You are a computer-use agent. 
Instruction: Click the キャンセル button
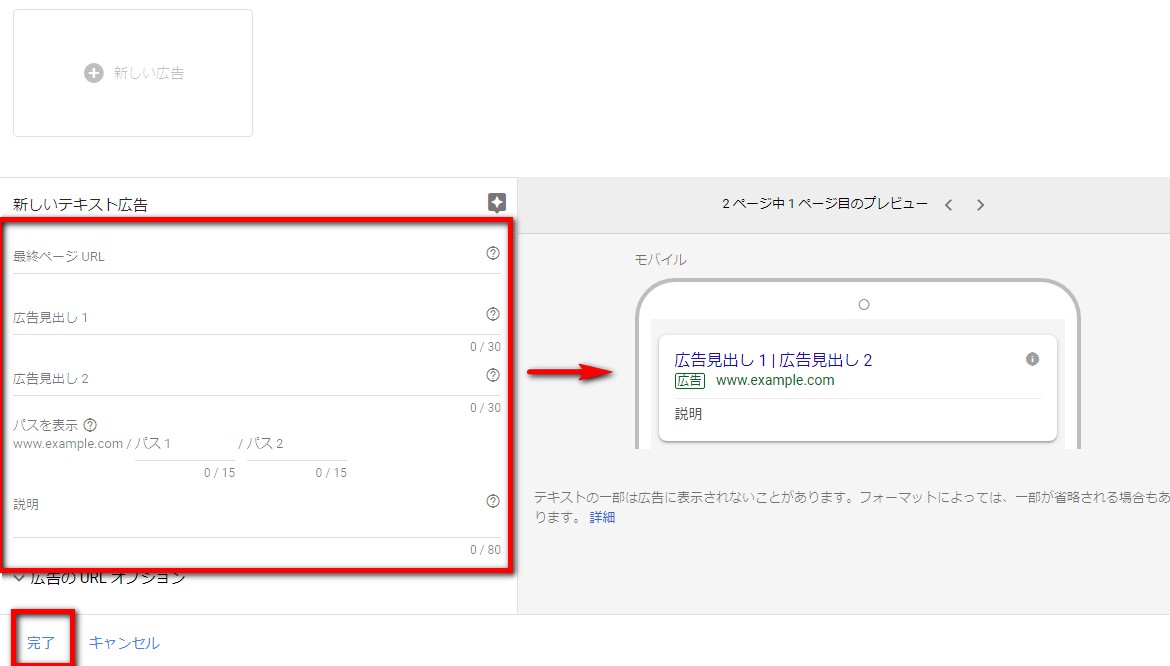[x=124, y=643]
